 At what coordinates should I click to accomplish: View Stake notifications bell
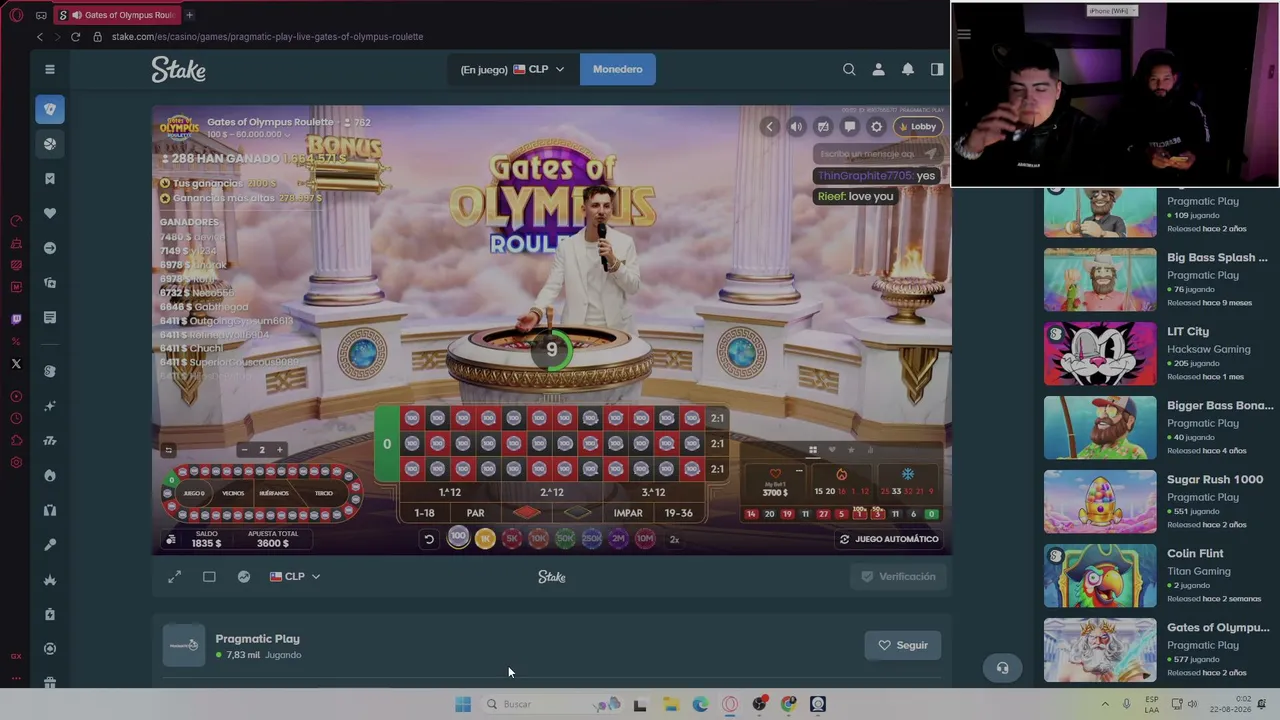[908, 69]
